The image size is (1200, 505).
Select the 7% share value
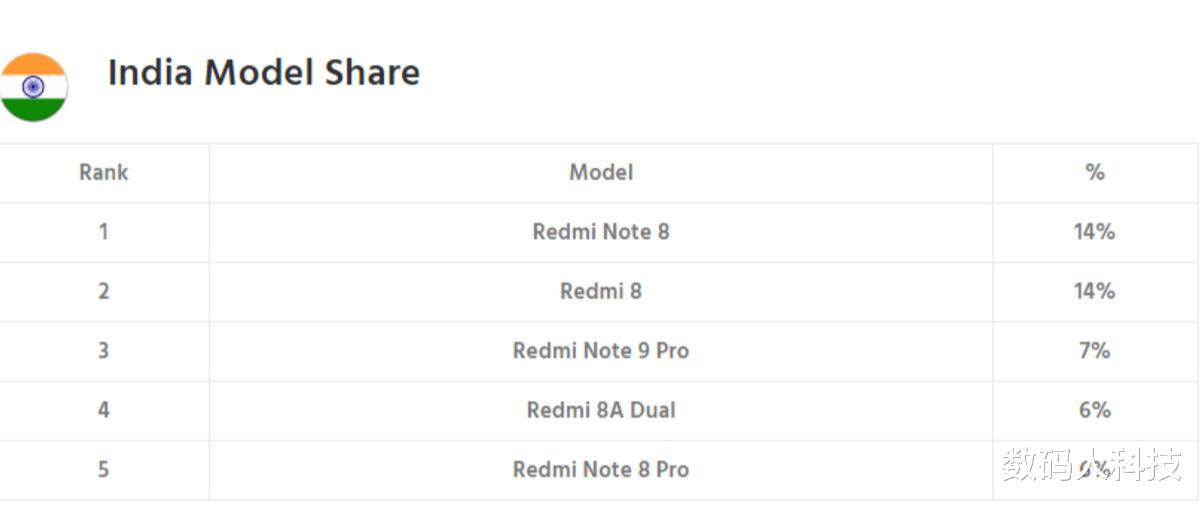click(x=1094, y=351)
